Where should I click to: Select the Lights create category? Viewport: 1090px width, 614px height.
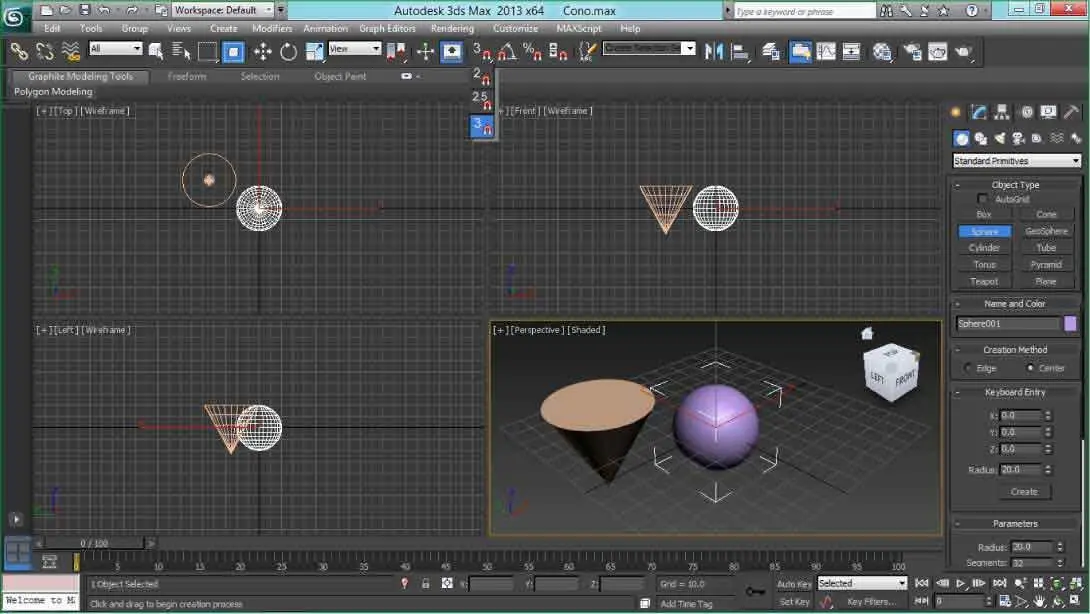coord(1000,138)
